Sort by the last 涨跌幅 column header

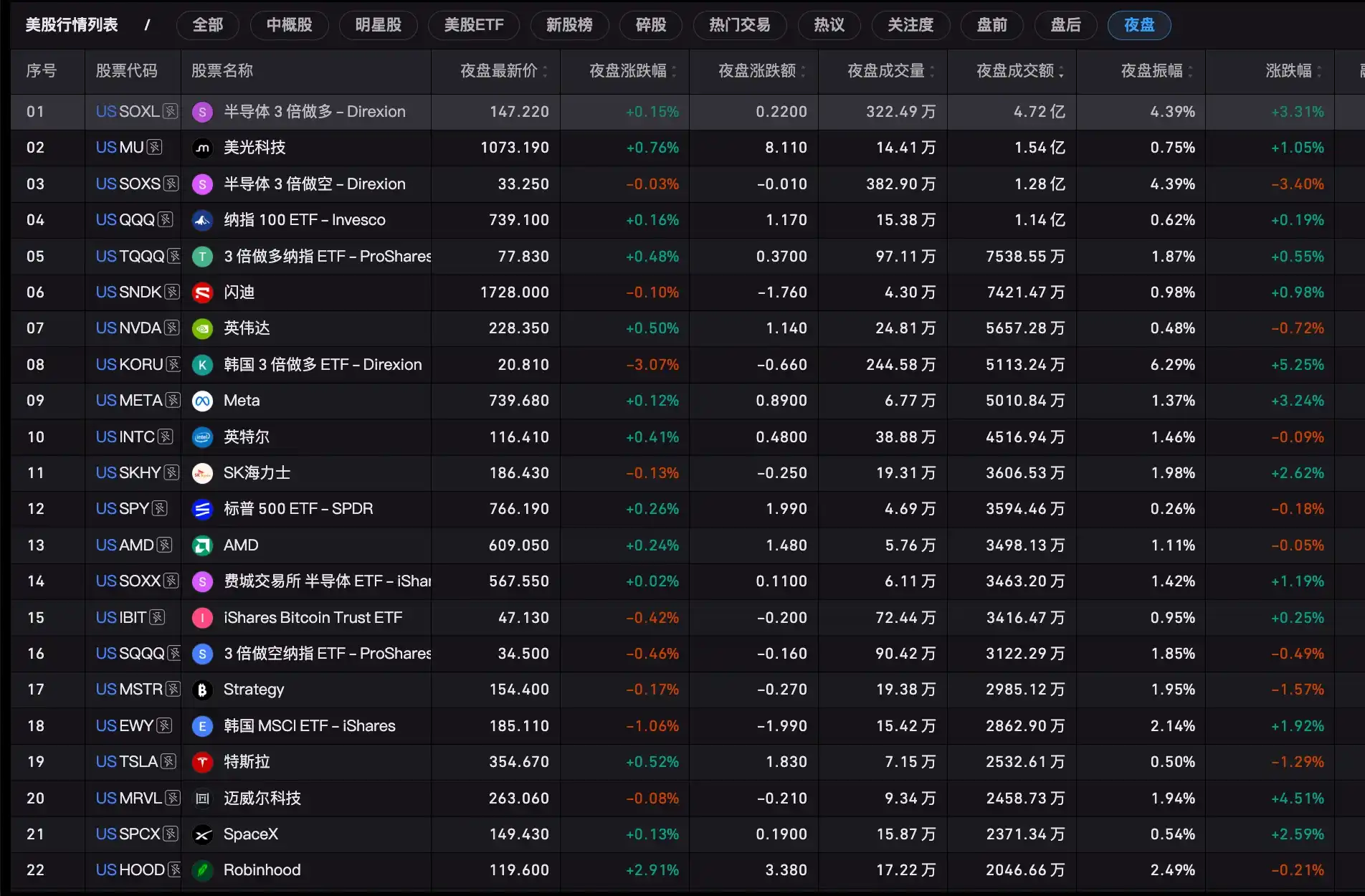point(1293,71)
